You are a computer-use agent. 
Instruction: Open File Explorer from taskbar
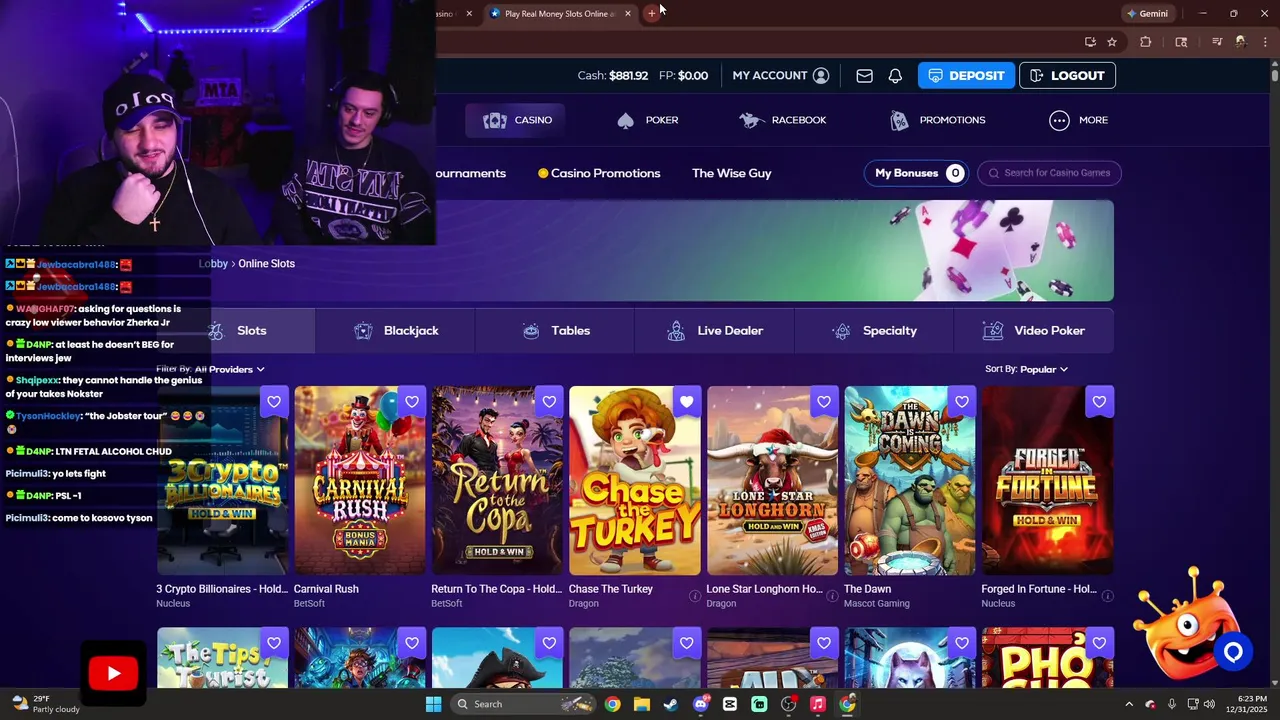click(x=641, y=704)
